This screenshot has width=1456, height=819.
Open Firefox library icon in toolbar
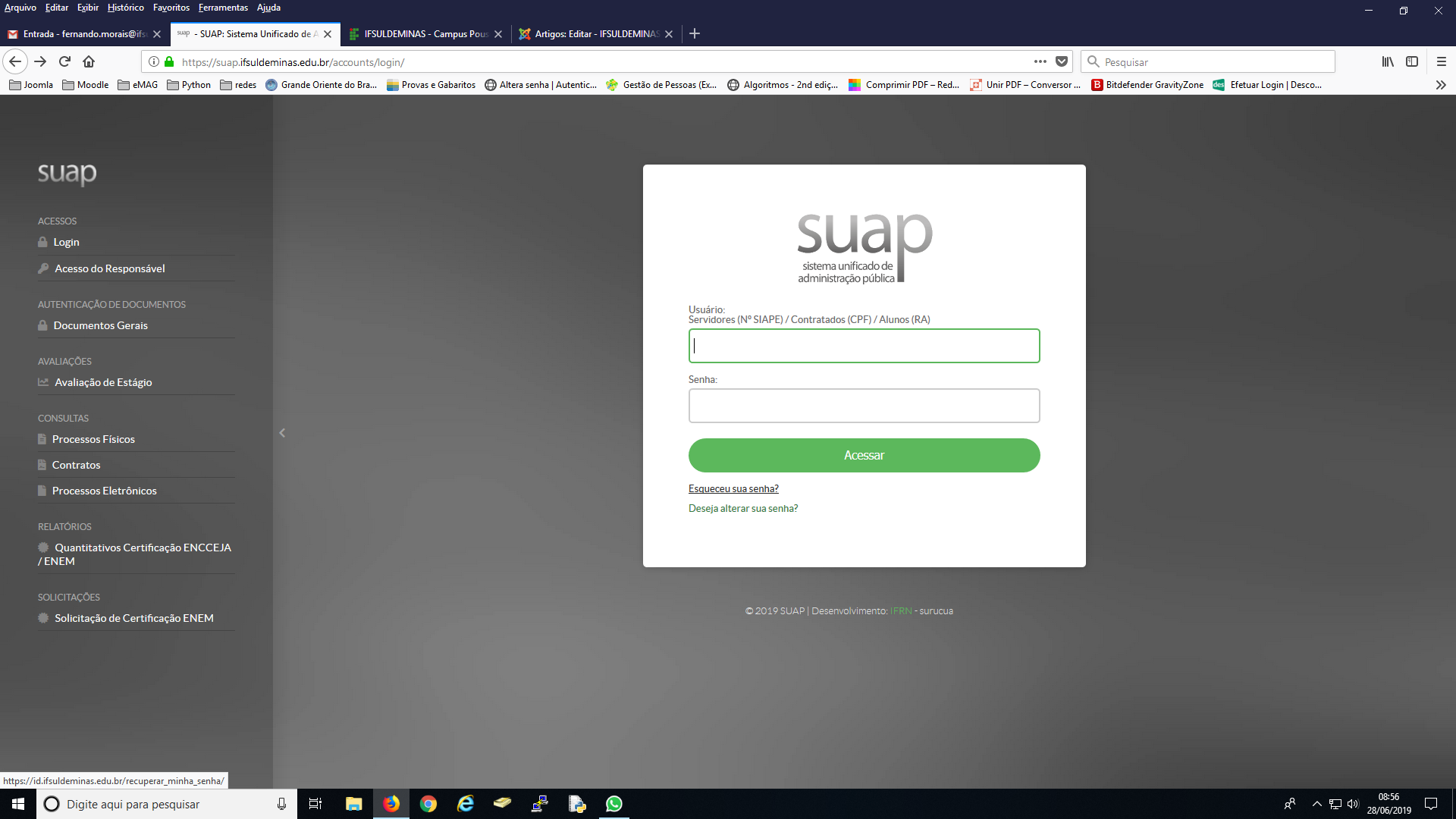[1387, 61]
